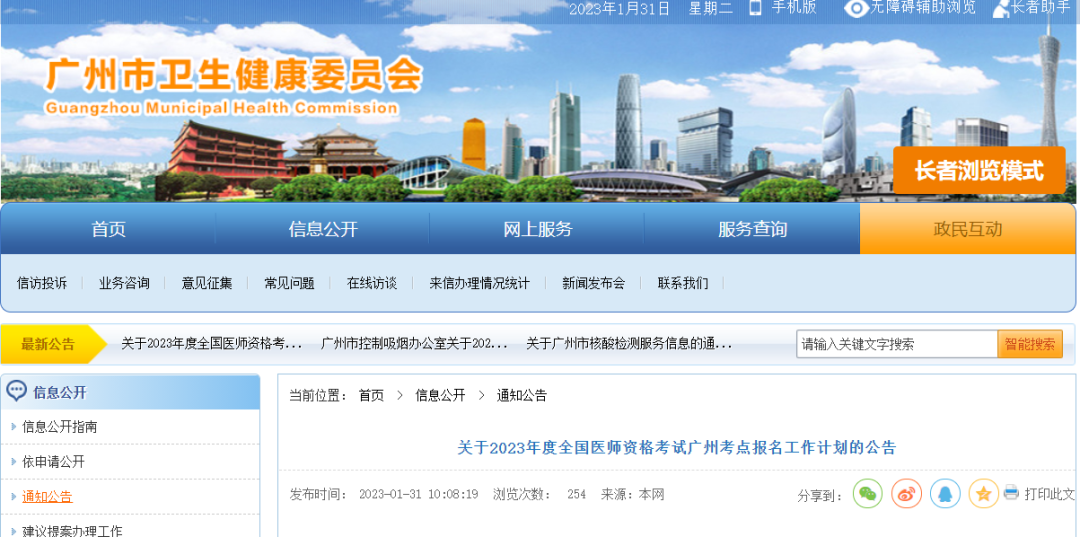Share article via WeChat icon
1080x537 pixels.
point(868,494)
